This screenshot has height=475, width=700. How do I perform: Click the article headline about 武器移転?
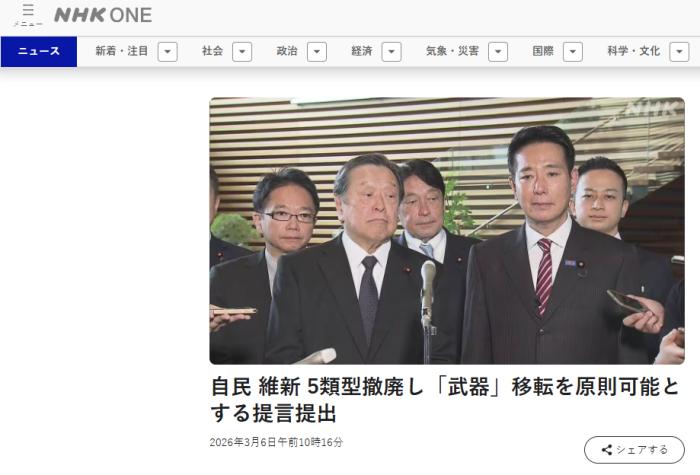point(445,400)
